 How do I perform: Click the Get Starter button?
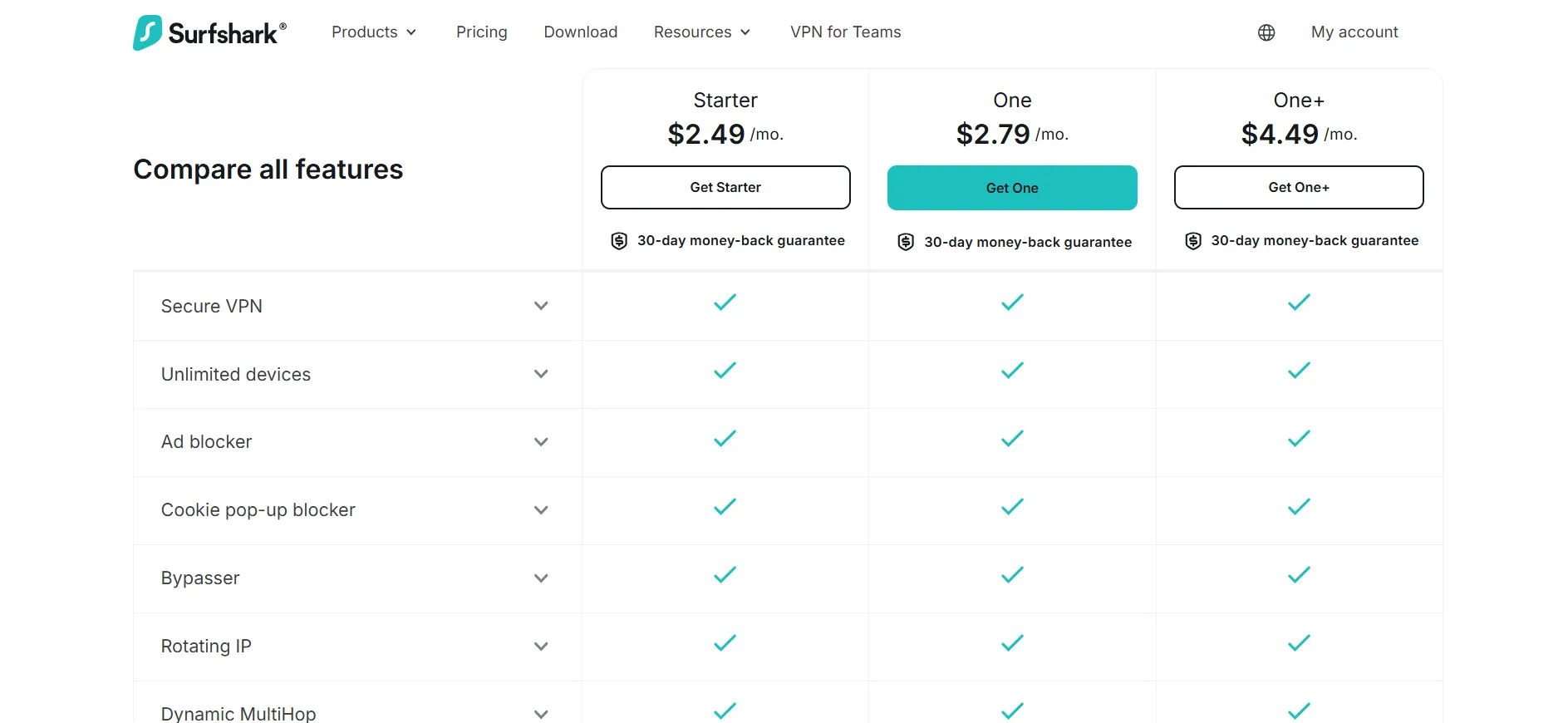[725, 187]
